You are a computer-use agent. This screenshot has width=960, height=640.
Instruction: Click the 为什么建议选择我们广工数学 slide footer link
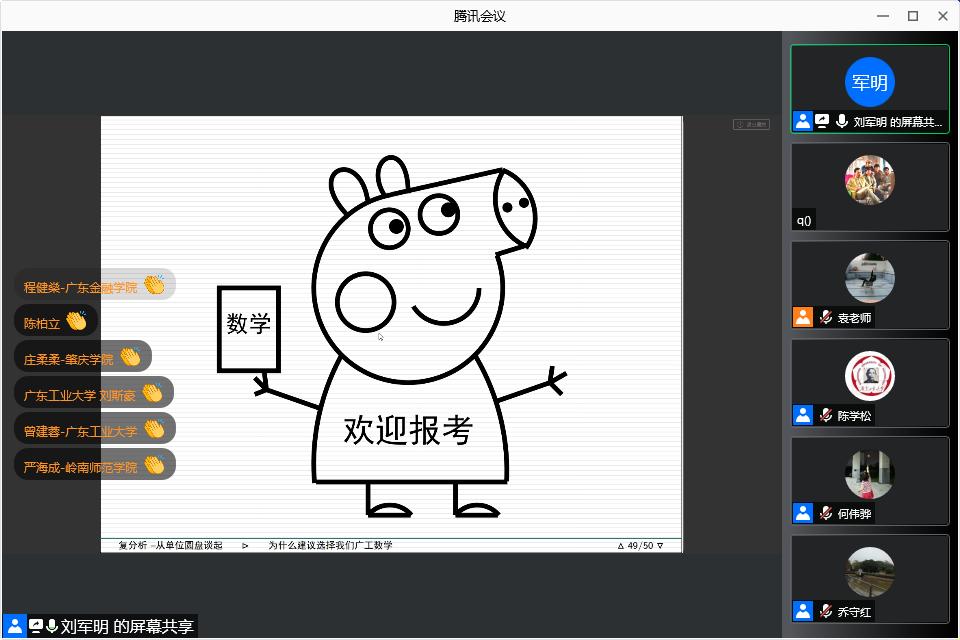330,546
